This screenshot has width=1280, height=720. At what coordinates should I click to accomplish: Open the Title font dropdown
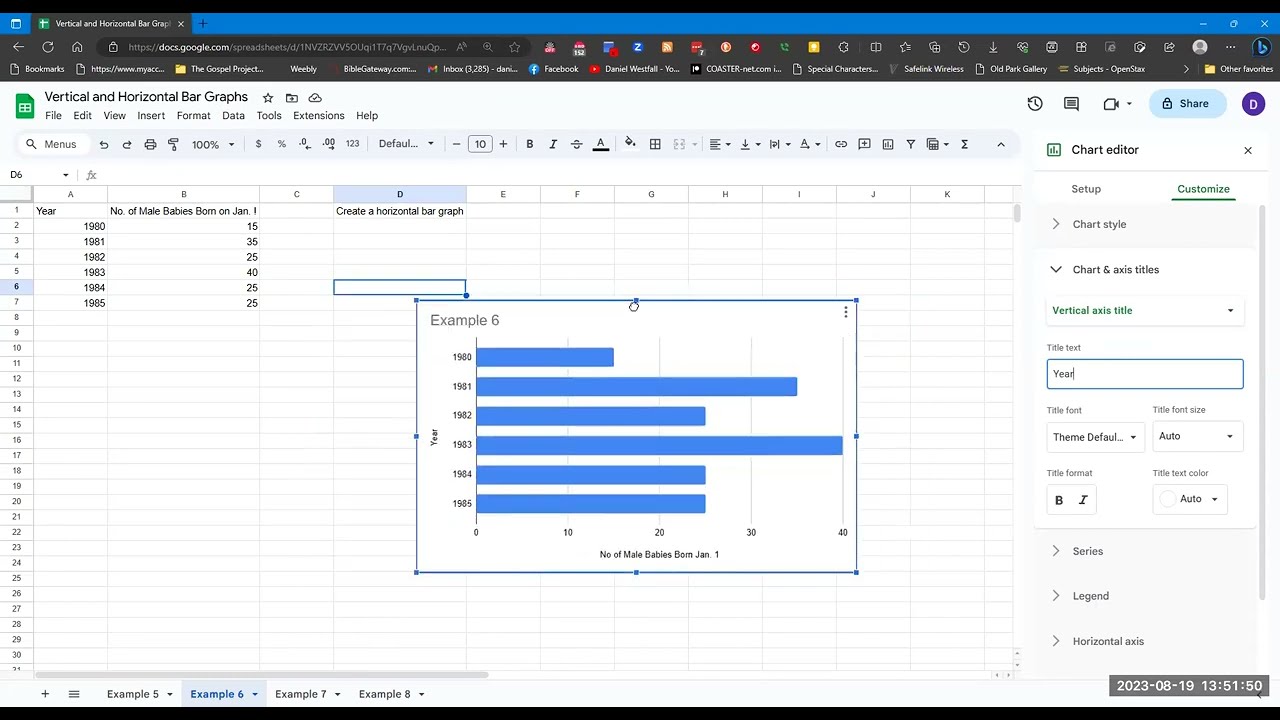tap(1095, 437)
